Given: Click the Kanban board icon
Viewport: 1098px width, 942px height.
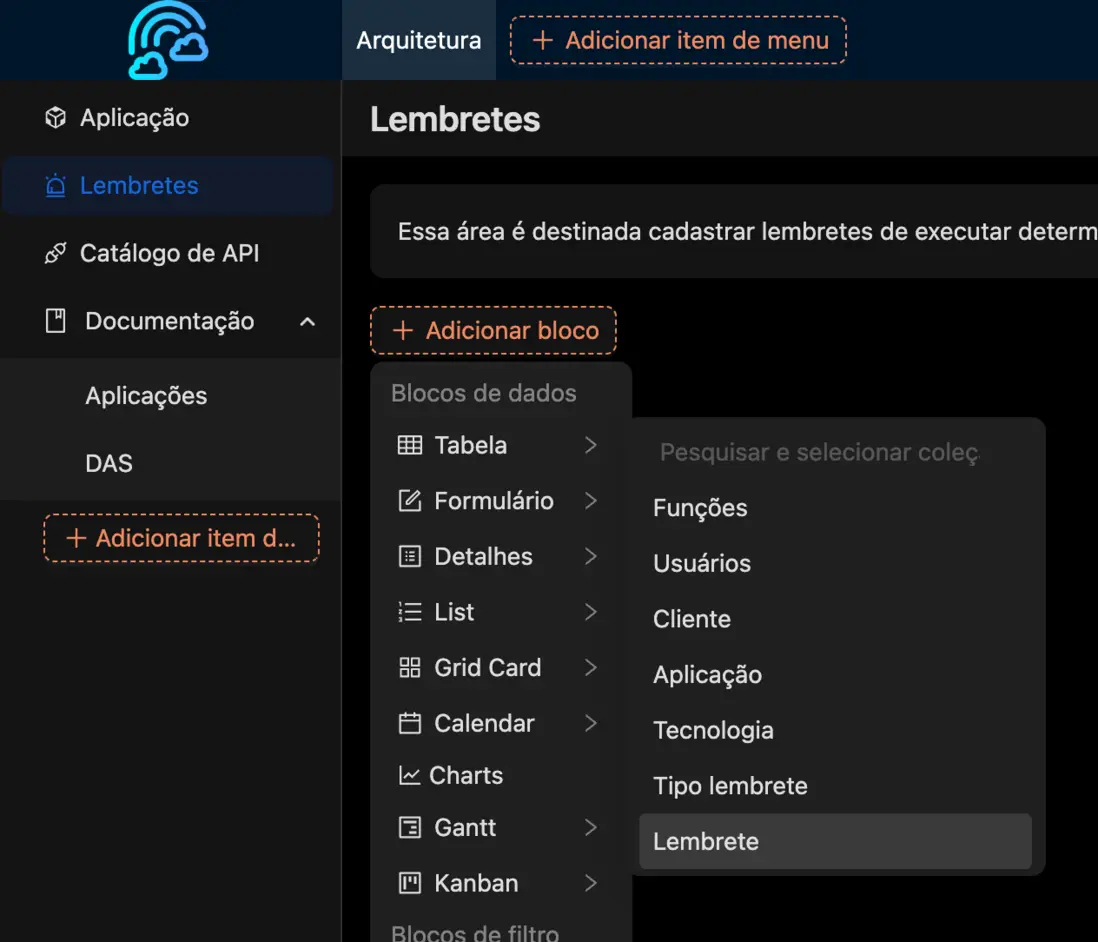Looking at the screenshot, I should [410, 883].
